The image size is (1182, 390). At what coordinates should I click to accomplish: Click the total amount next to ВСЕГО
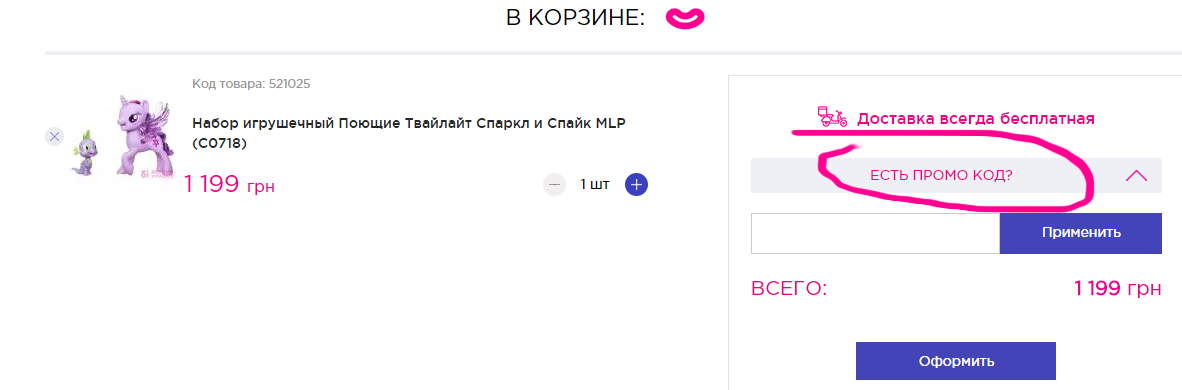(x=1118, y=288)
